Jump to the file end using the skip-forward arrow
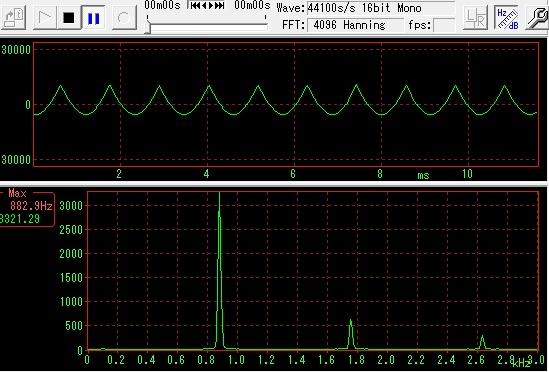The height and width of the screenshot is (372, 549). (221, 5)
